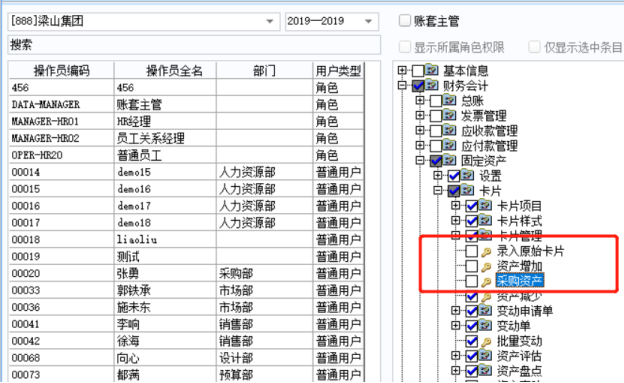Click the key icon beside 录入原始卡片

tap(486, 252)
